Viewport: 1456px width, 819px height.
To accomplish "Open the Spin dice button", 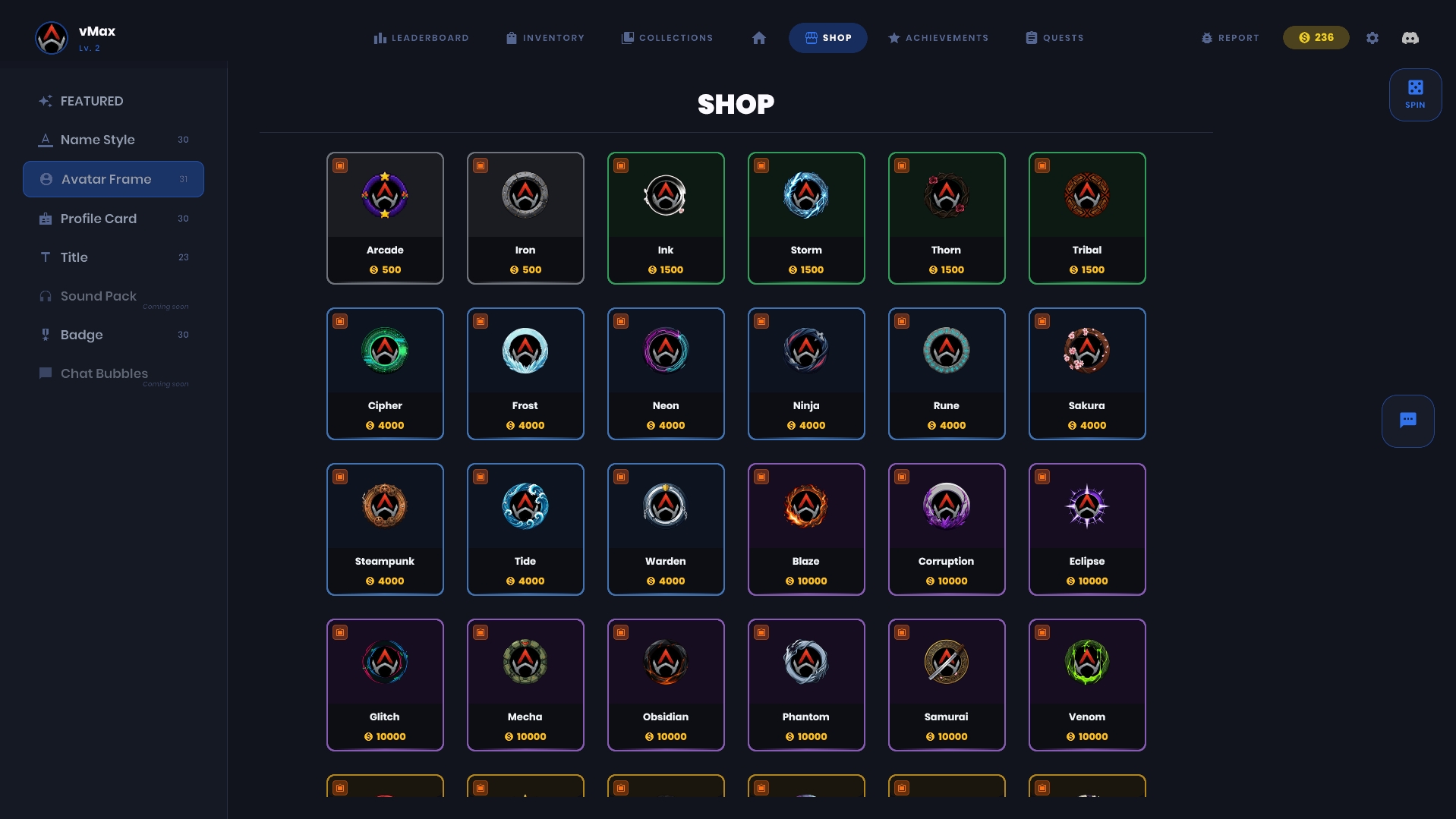I will tap(1415, 95).
